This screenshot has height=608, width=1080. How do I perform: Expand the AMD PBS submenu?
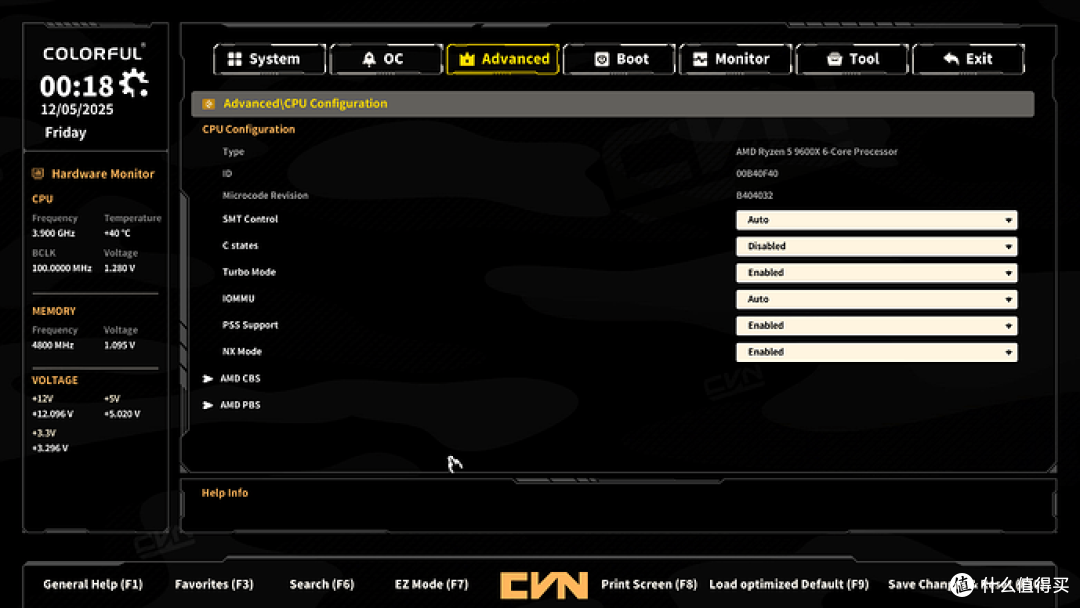pos(240,405)
